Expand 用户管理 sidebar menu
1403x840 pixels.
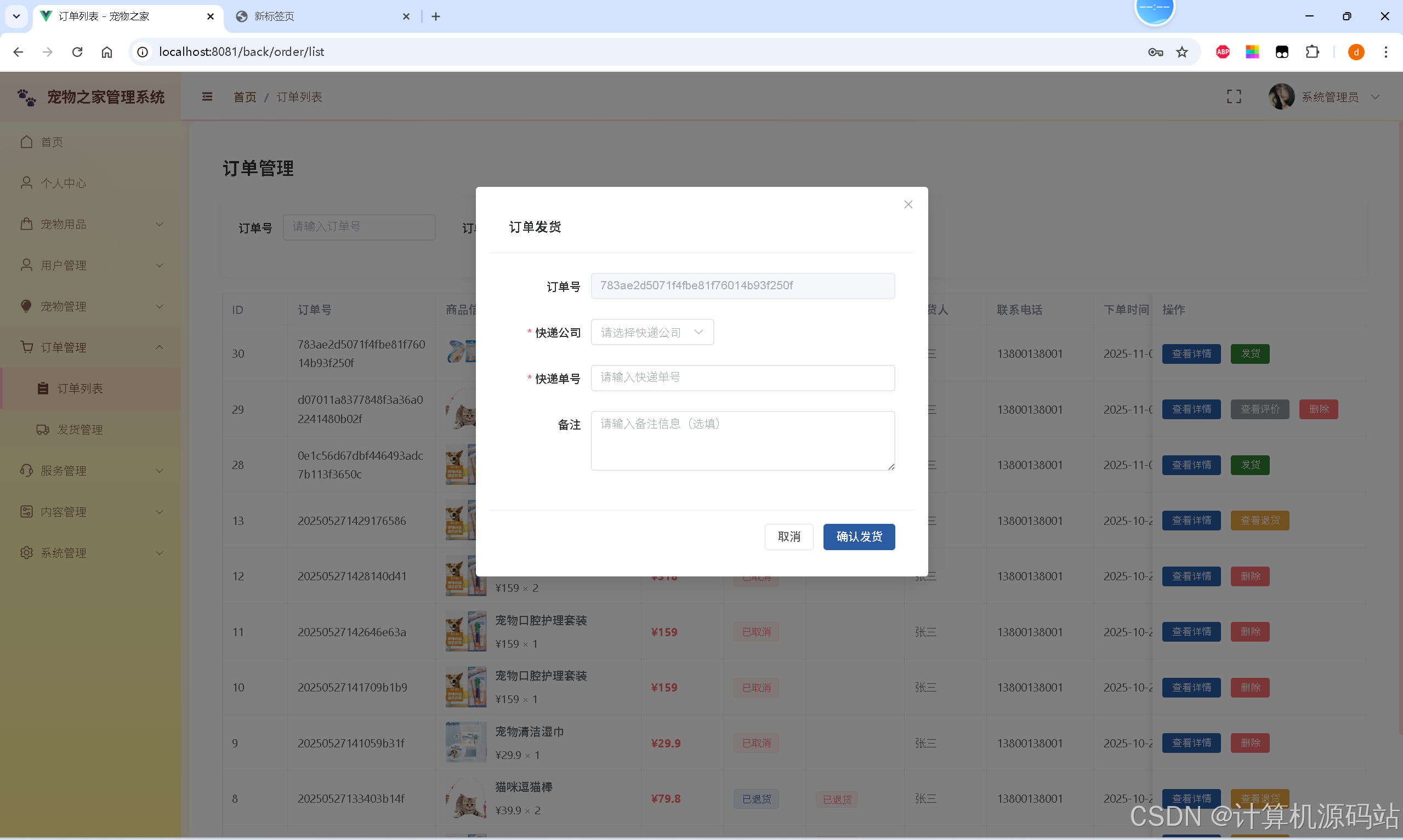click(90, 265)
